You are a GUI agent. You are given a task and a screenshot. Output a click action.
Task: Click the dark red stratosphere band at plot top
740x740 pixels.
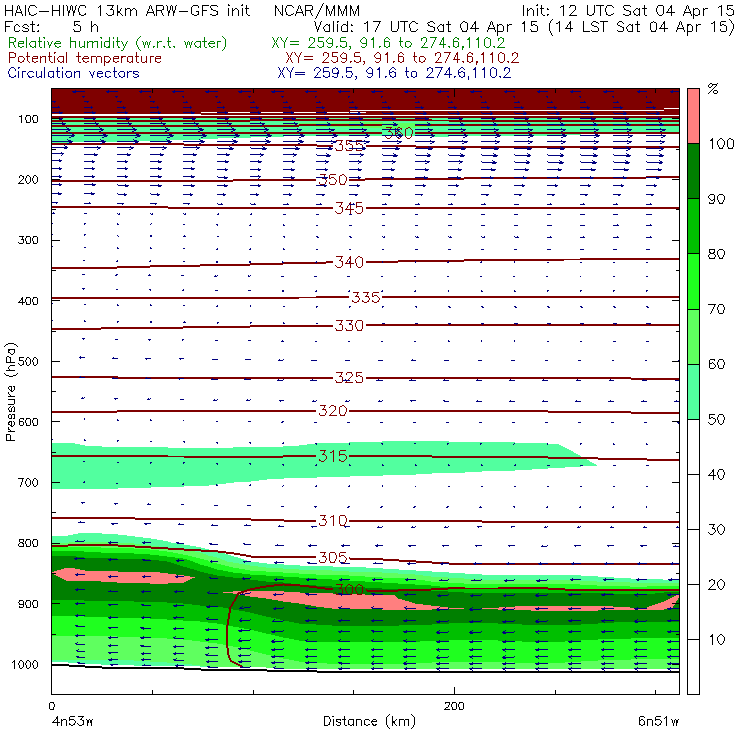pyautogui.click(x=365, y=101)
